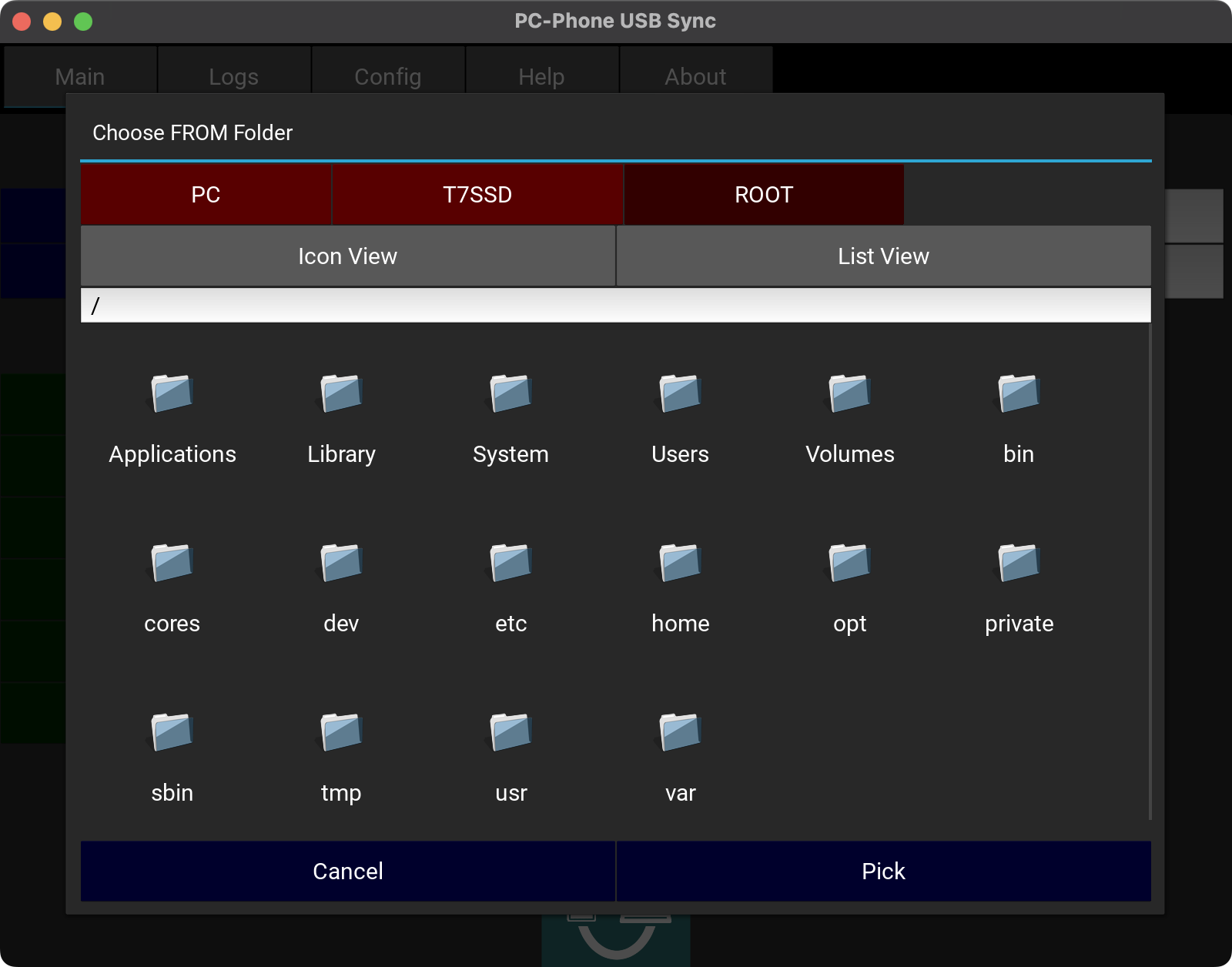Open the home folder icon
The image size is (1232, 967).
[680, 564]
